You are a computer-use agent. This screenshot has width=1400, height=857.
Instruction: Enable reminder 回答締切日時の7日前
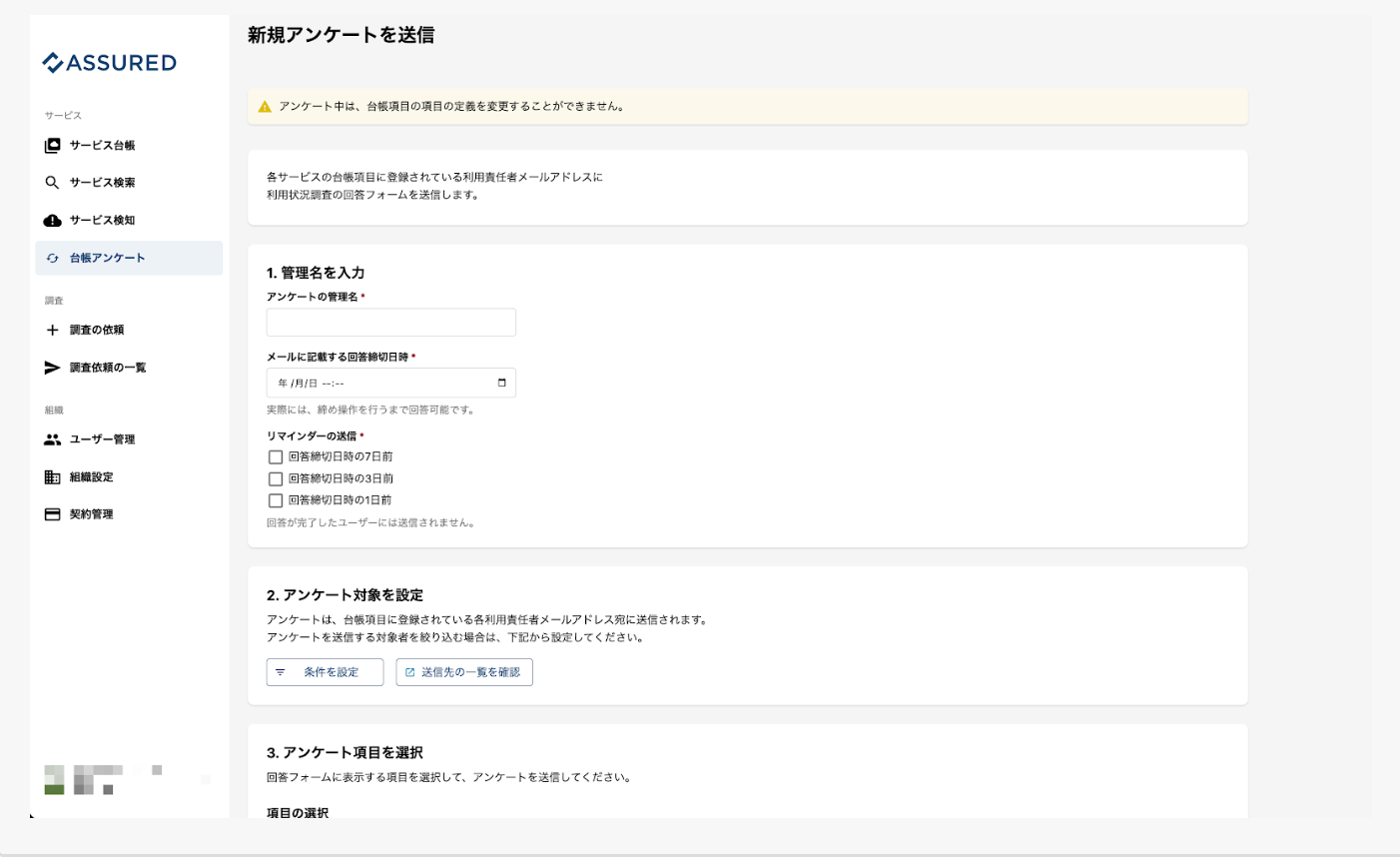click(276, 457)
